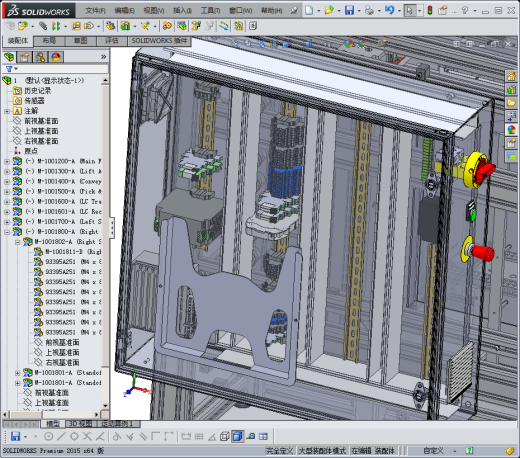Click the feature tree vertical scrollbar down arrow
Image resolution: width=520 pixels, height=458 pixels.
[105, 406]
